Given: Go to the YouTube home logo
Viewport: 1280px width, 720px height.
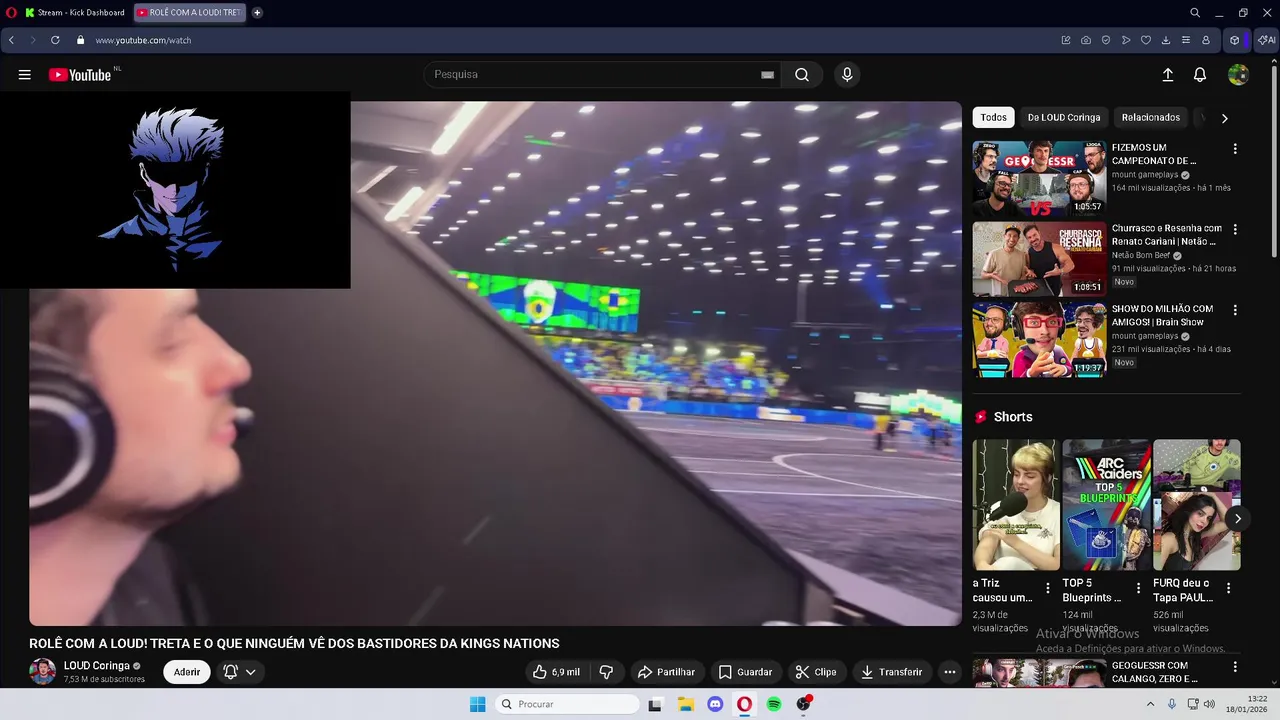Looking at the screenshot, I should point(80,75).
